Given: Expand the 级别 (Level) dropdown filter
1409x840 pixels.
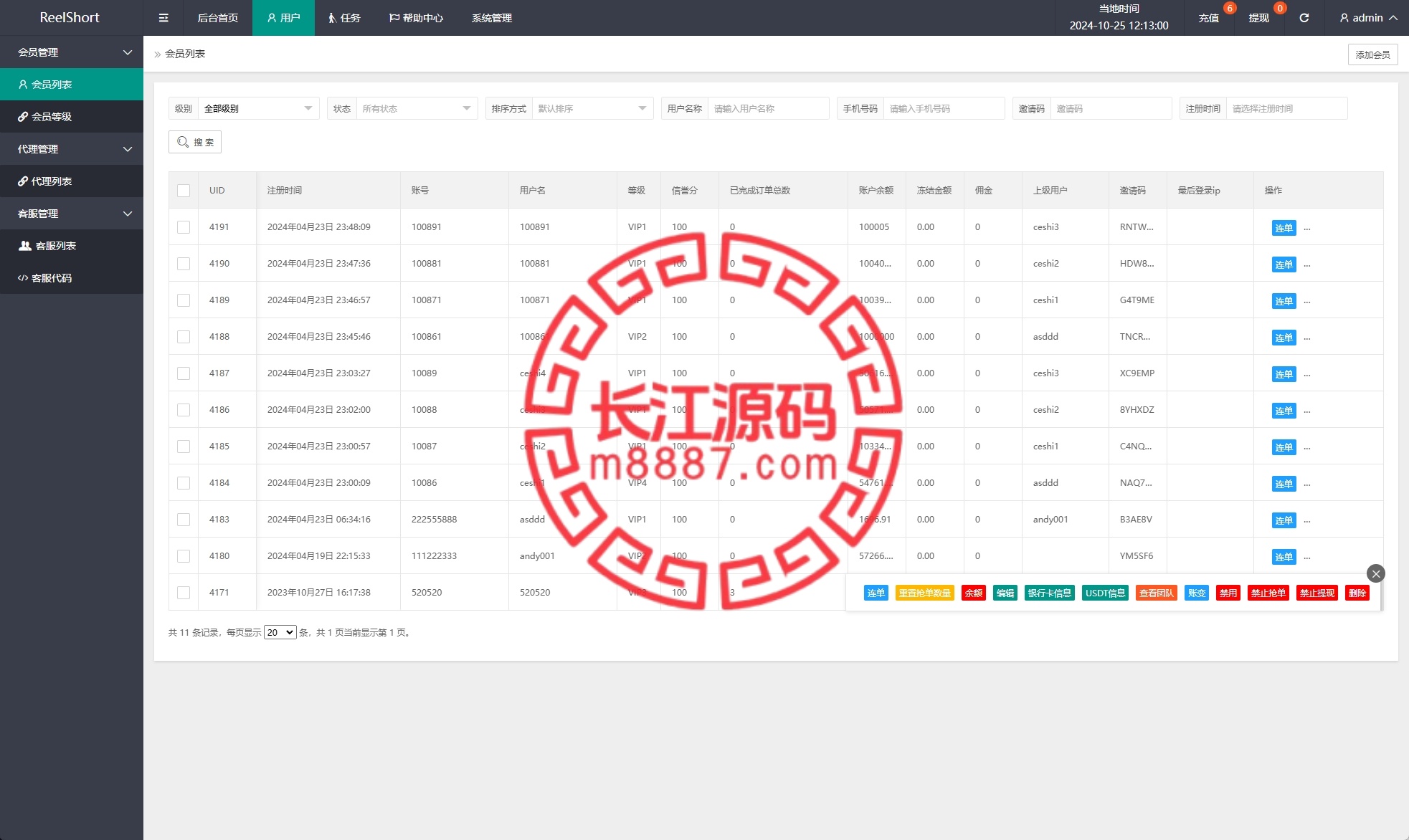Looking at the screenshot, I should [x=257, y=108].
